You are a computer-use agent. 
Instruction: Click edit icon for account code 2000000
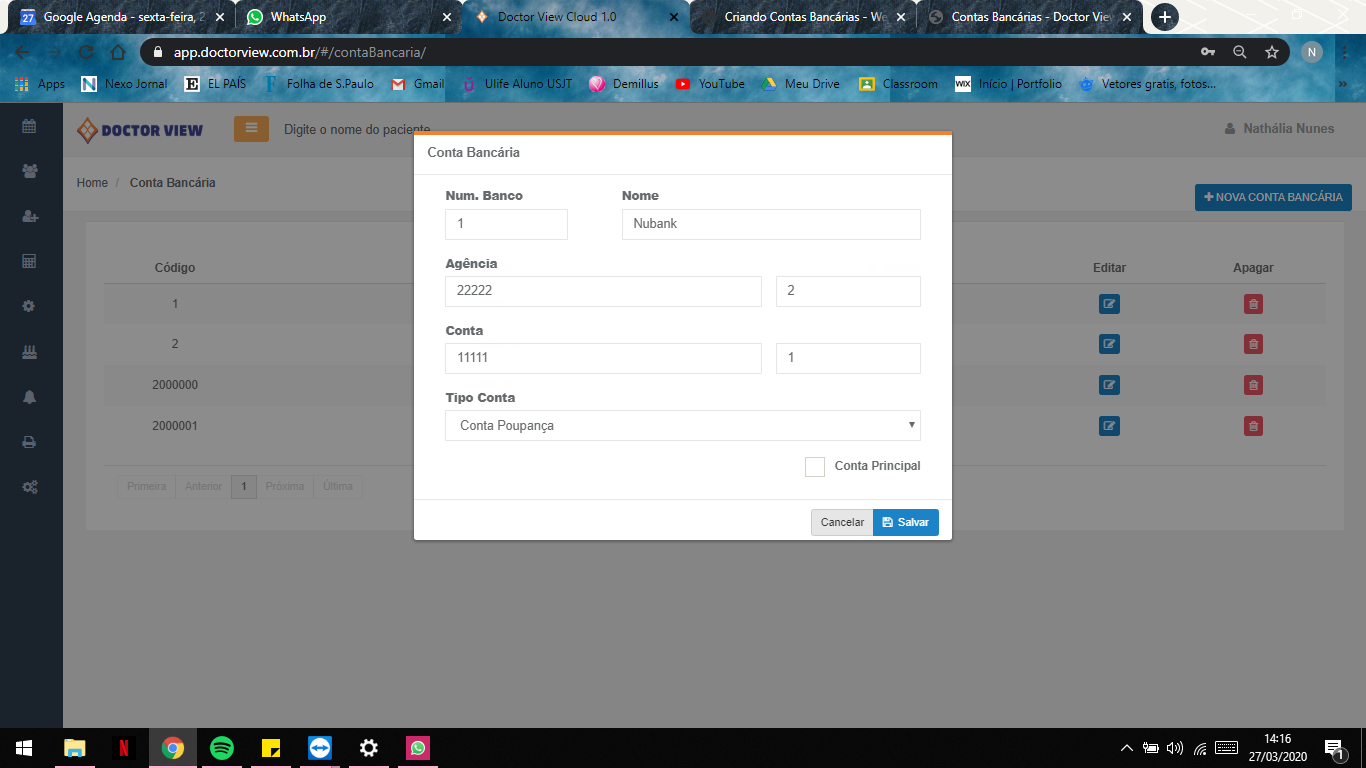[1108, 385]
